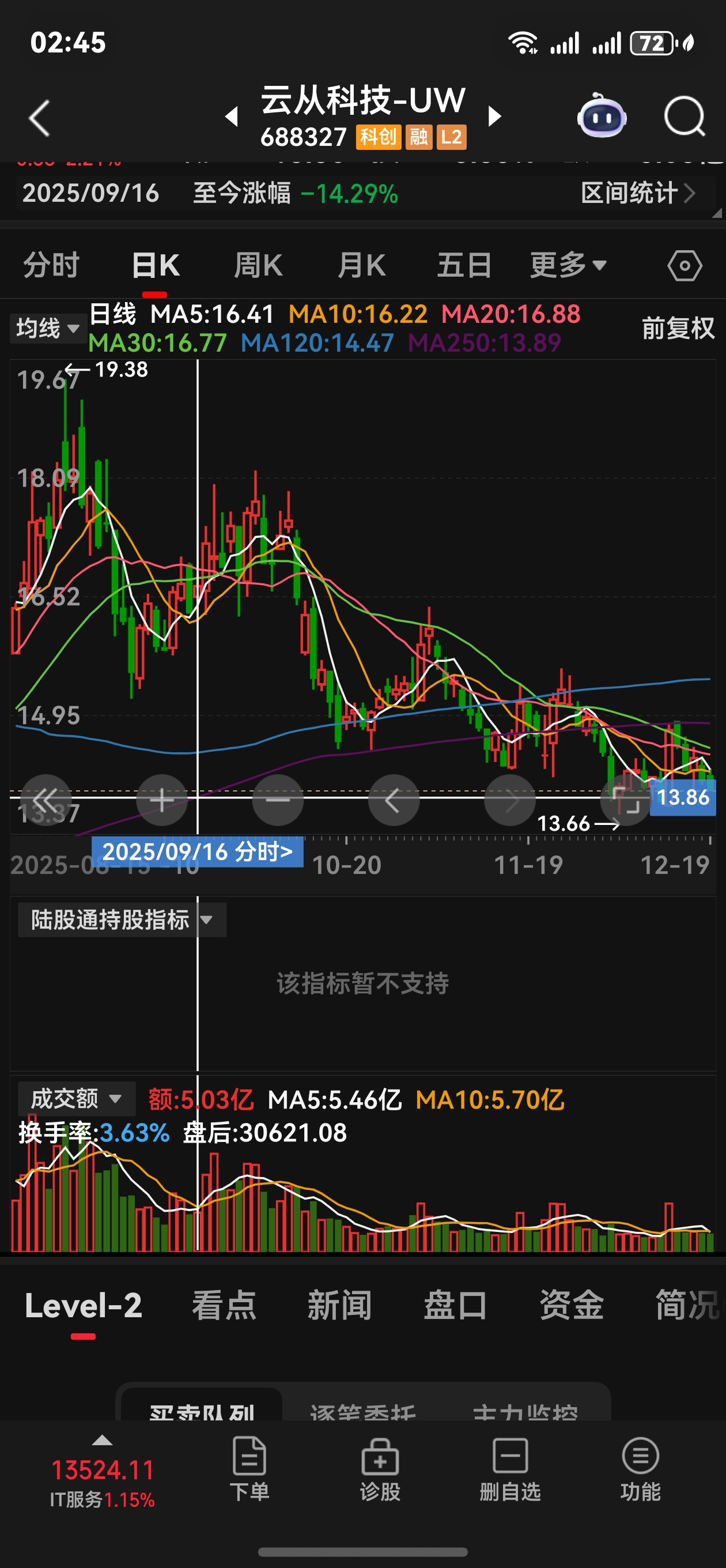Tap the 换手率:3.63% turnover value
The width and height of the screenshot is (726, 1568).
point(94,1133)
